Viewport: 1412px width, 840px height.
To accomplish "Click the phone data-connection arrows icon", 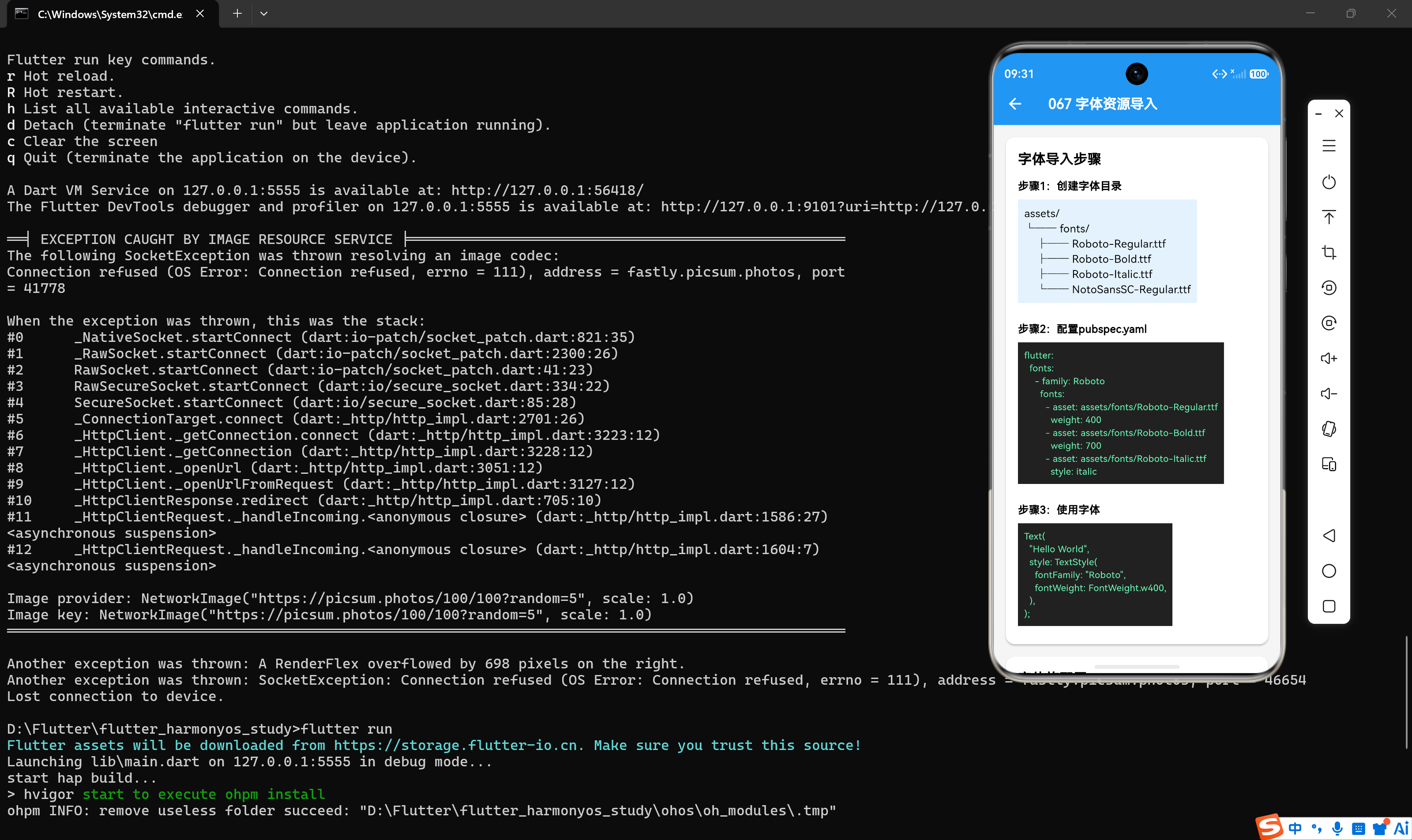I will (1219, 74).
